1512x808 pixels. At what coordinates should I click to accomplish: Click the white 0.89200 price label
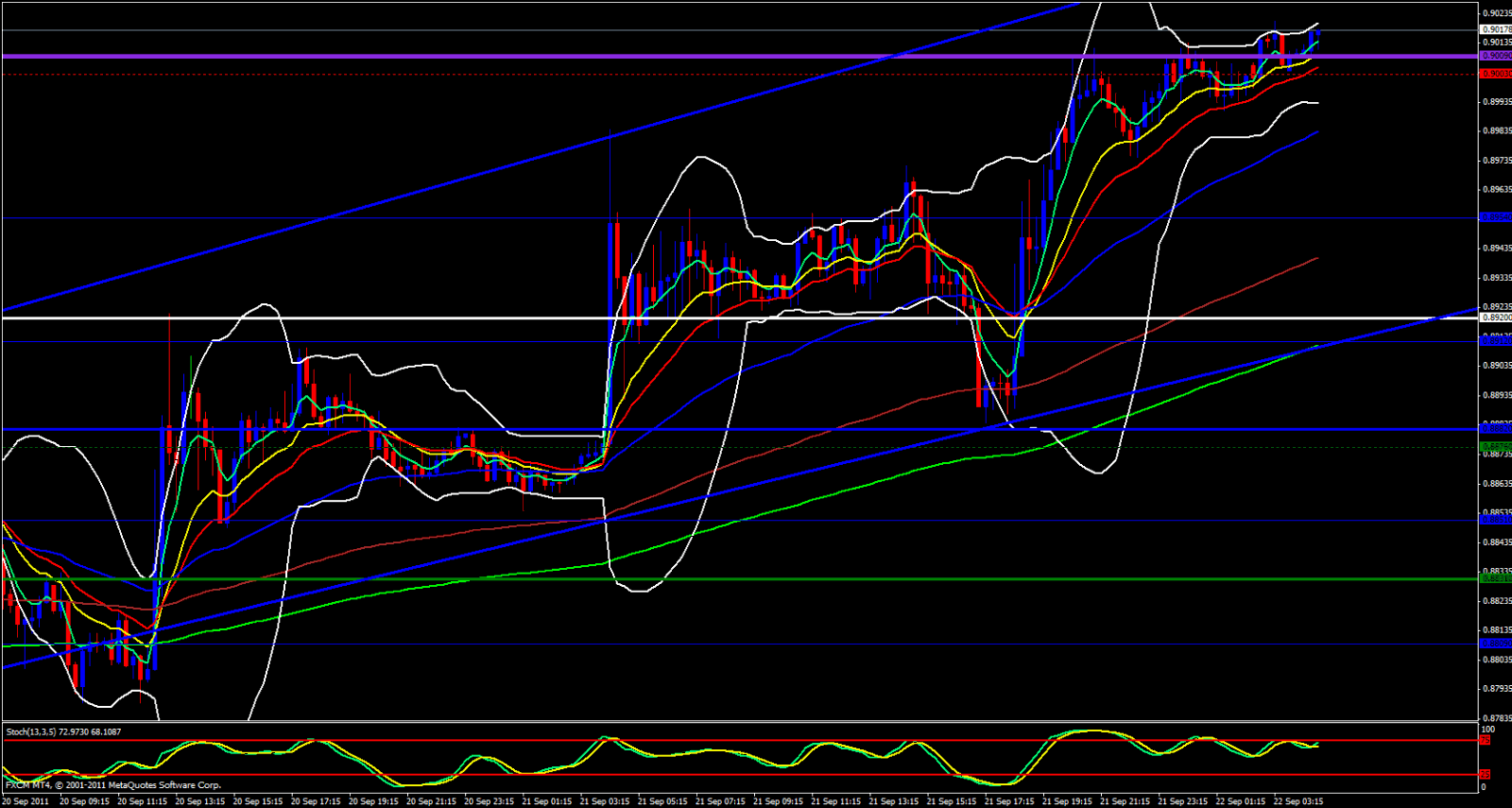tap(1494, 318)
